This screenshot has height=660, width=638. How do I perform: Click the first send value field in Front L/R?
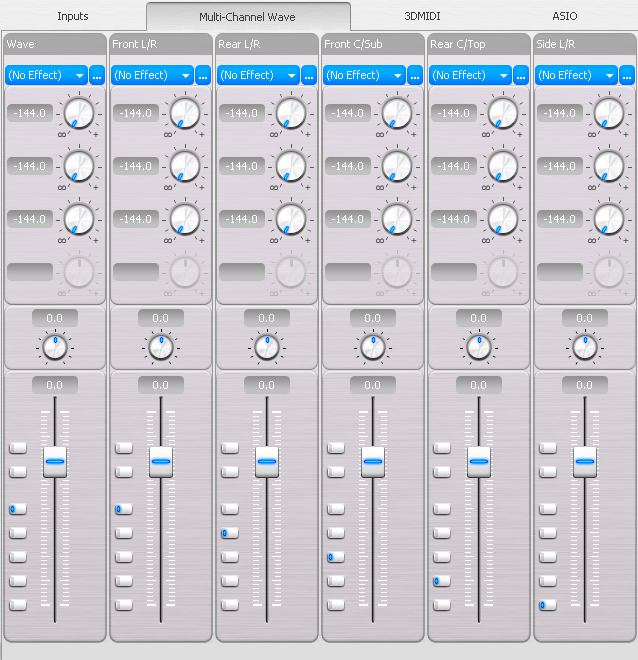(135, 114)
